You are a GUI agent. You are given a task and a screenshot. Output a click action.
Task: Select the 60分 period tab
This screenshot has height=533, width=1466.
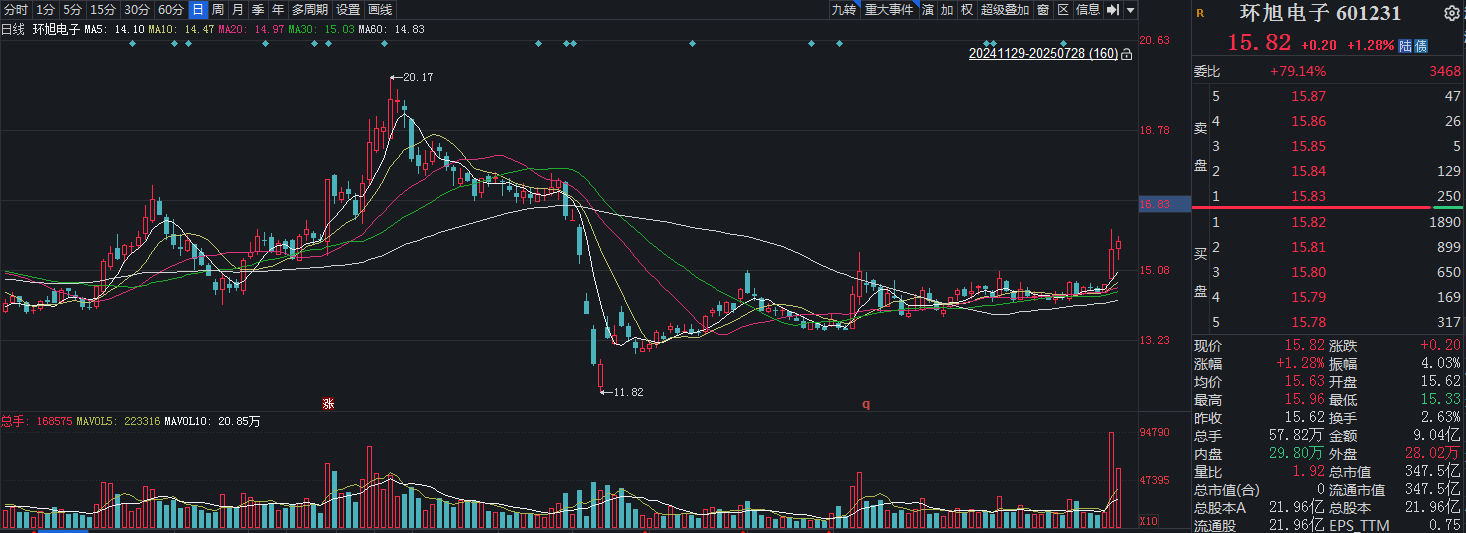170,10
